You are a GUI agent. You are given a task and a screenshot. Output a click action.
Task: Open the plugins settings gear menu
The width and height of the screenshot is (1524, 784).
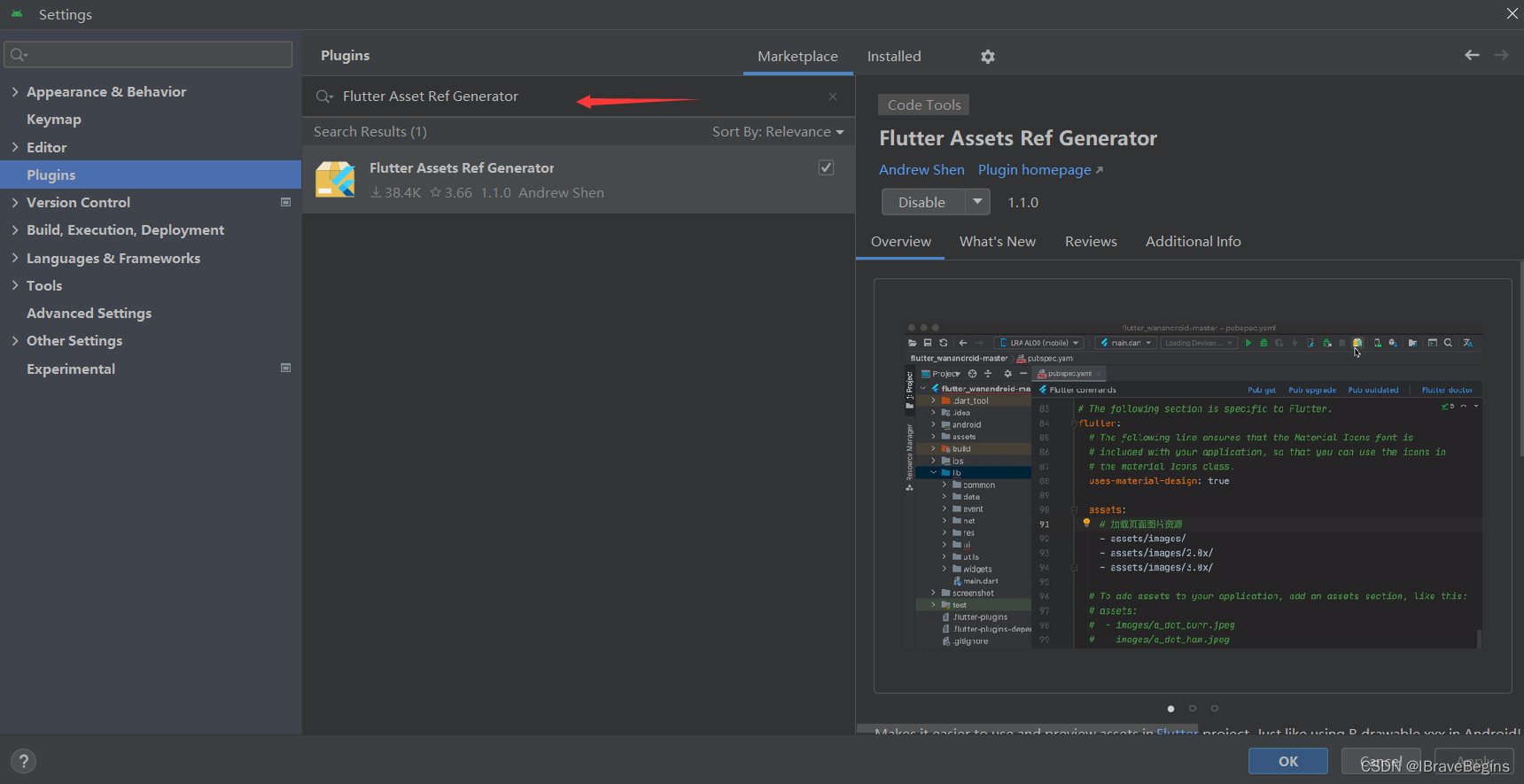[x=988, y=57]
